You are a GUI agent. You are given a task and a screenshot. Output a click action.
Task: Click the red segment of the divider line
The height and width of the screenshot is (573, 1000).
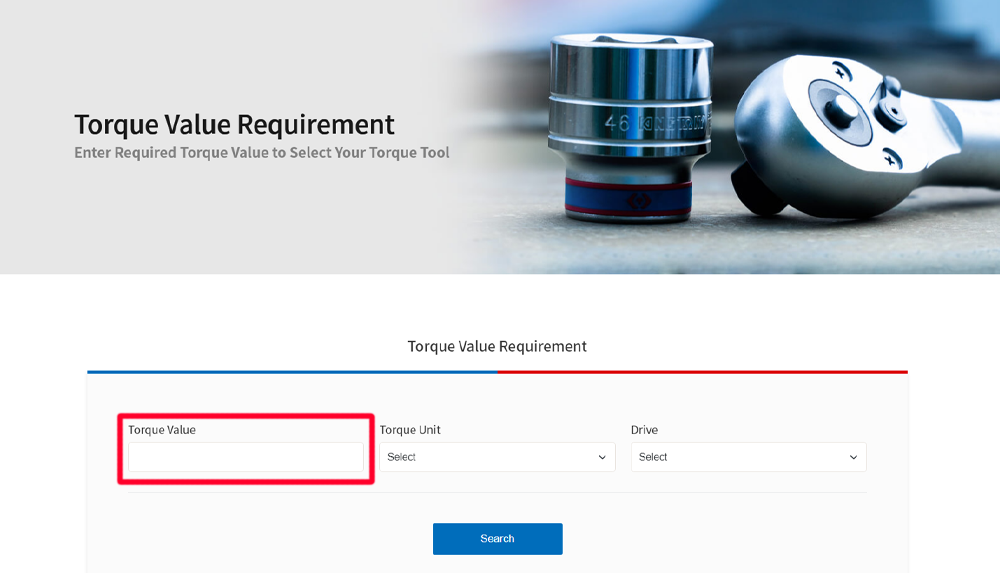pyautogui.click(x=700, y=372)
